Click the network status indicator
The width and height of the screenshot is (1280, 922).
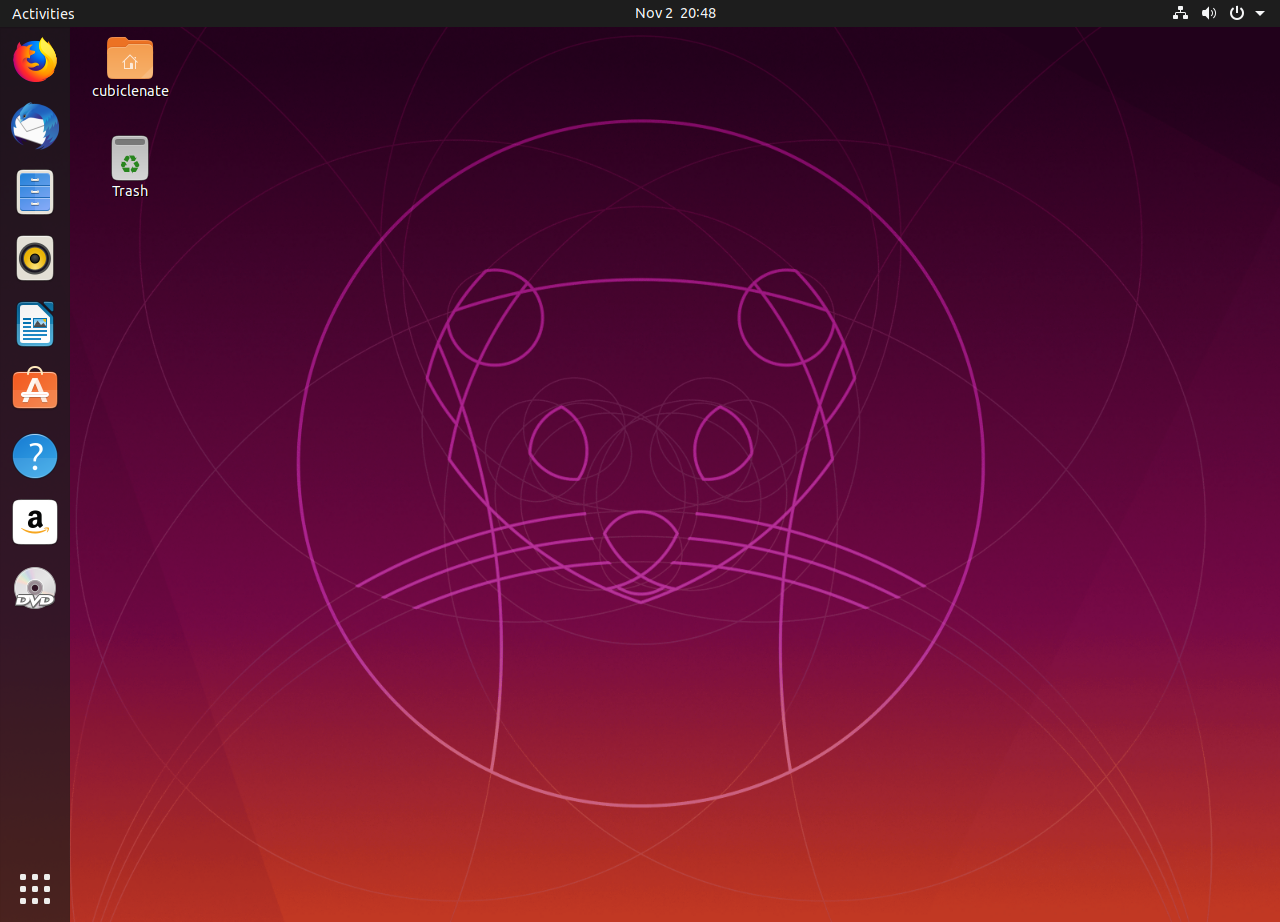click(x=1180, y=13)
